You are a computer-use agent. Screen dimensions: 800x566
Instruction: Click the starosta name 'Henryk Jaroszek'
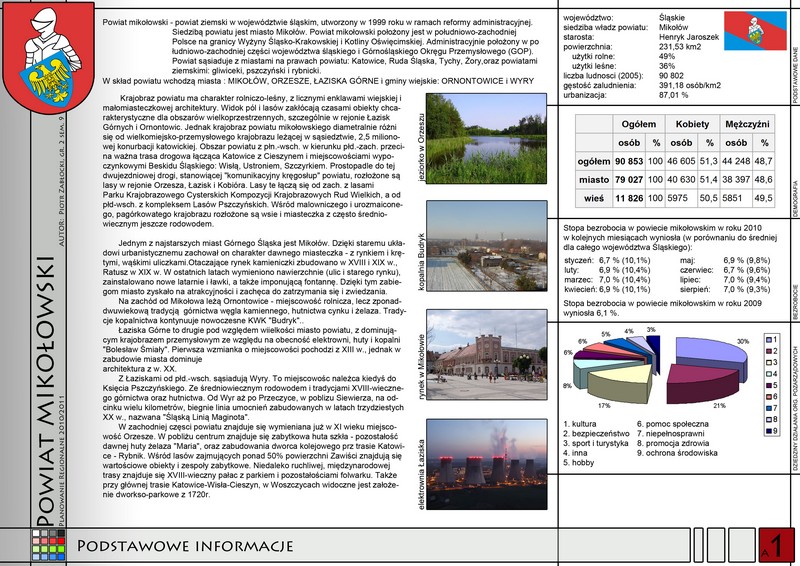(689, 37)
